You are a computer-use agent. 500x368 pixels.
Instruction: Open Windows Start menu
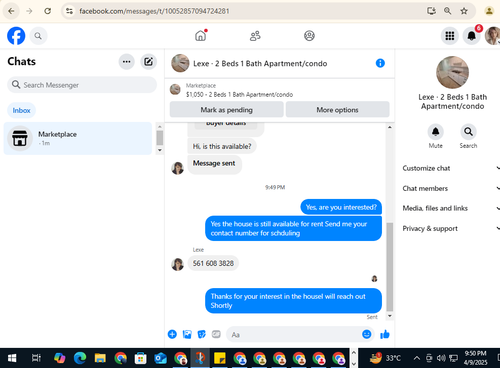tap(12, 358)
